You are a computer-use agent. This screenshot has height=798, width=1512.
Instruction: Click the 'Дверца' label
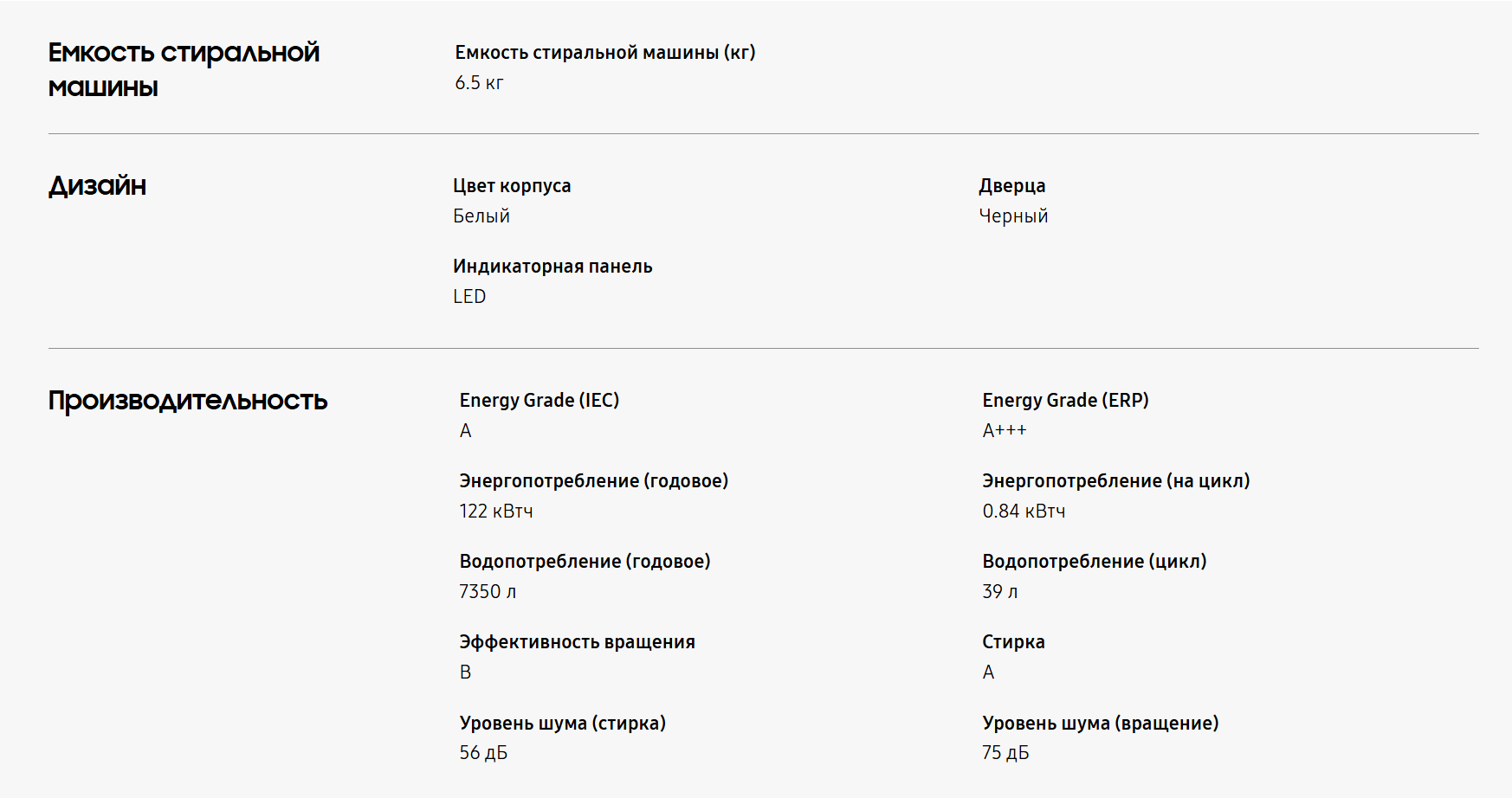pos(1011,186)
